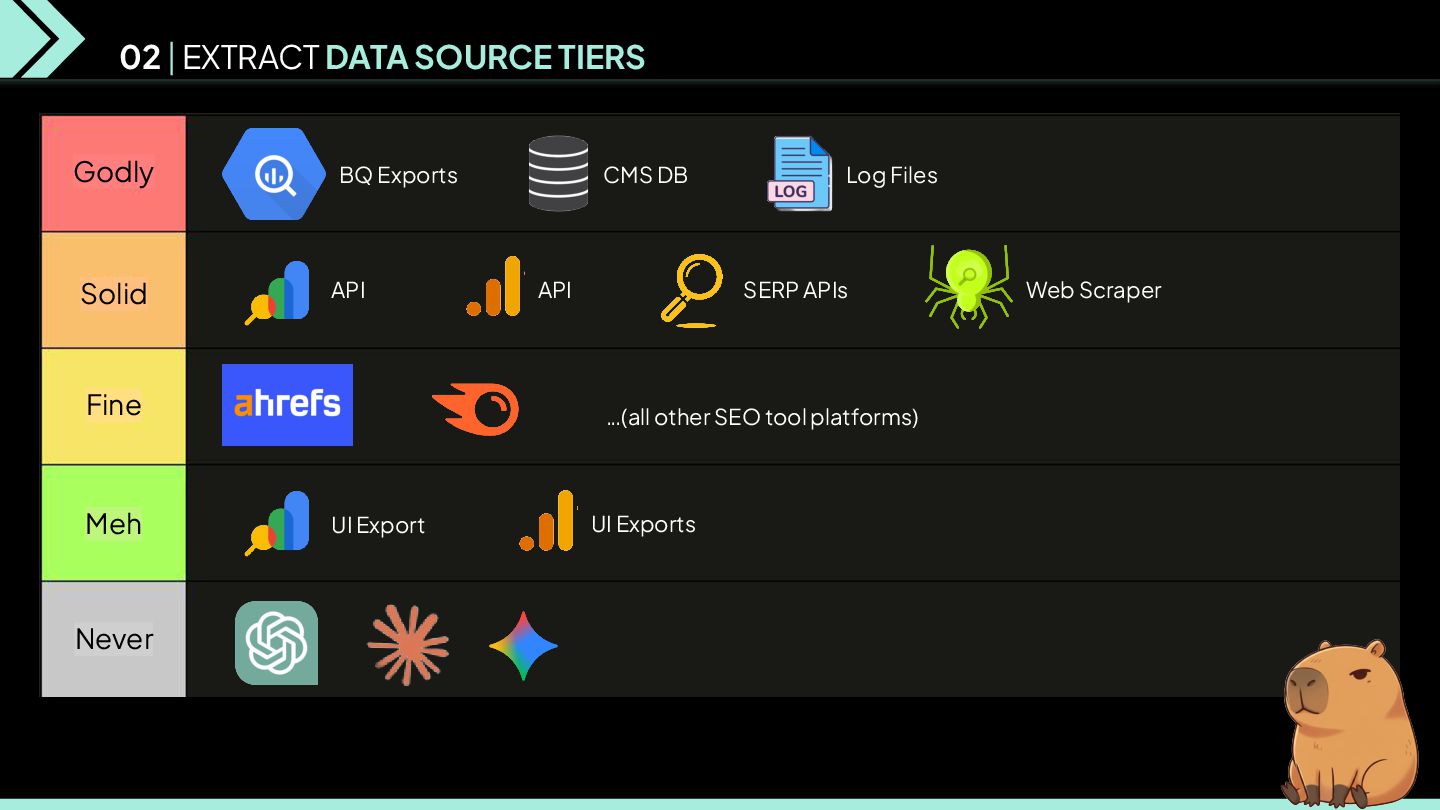Click the green Web Scraper spider icon

tap(967, 286)
